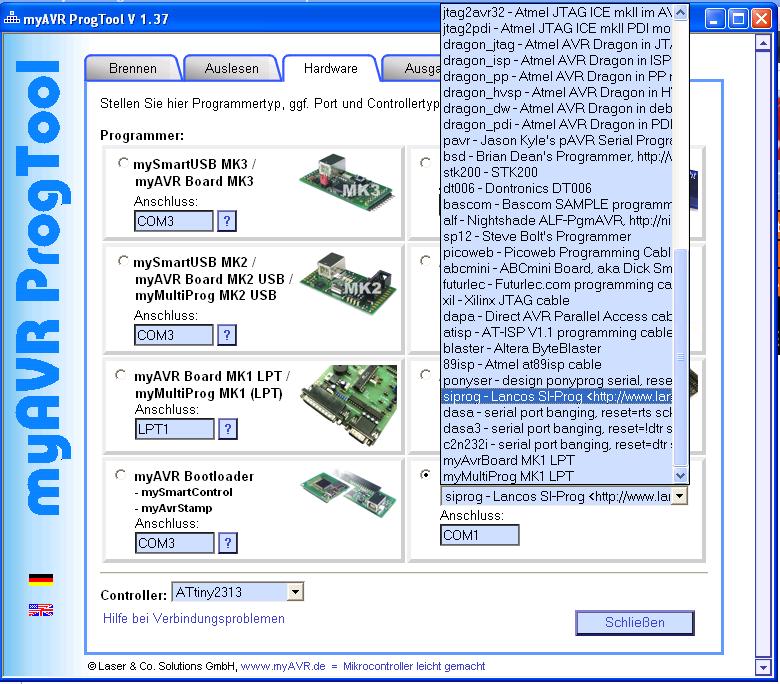Image resolution: width=780 pixels, height=684 pixels.
Task: Choose blaster Altera ByteBlaster entry
Action: (557, 348)
